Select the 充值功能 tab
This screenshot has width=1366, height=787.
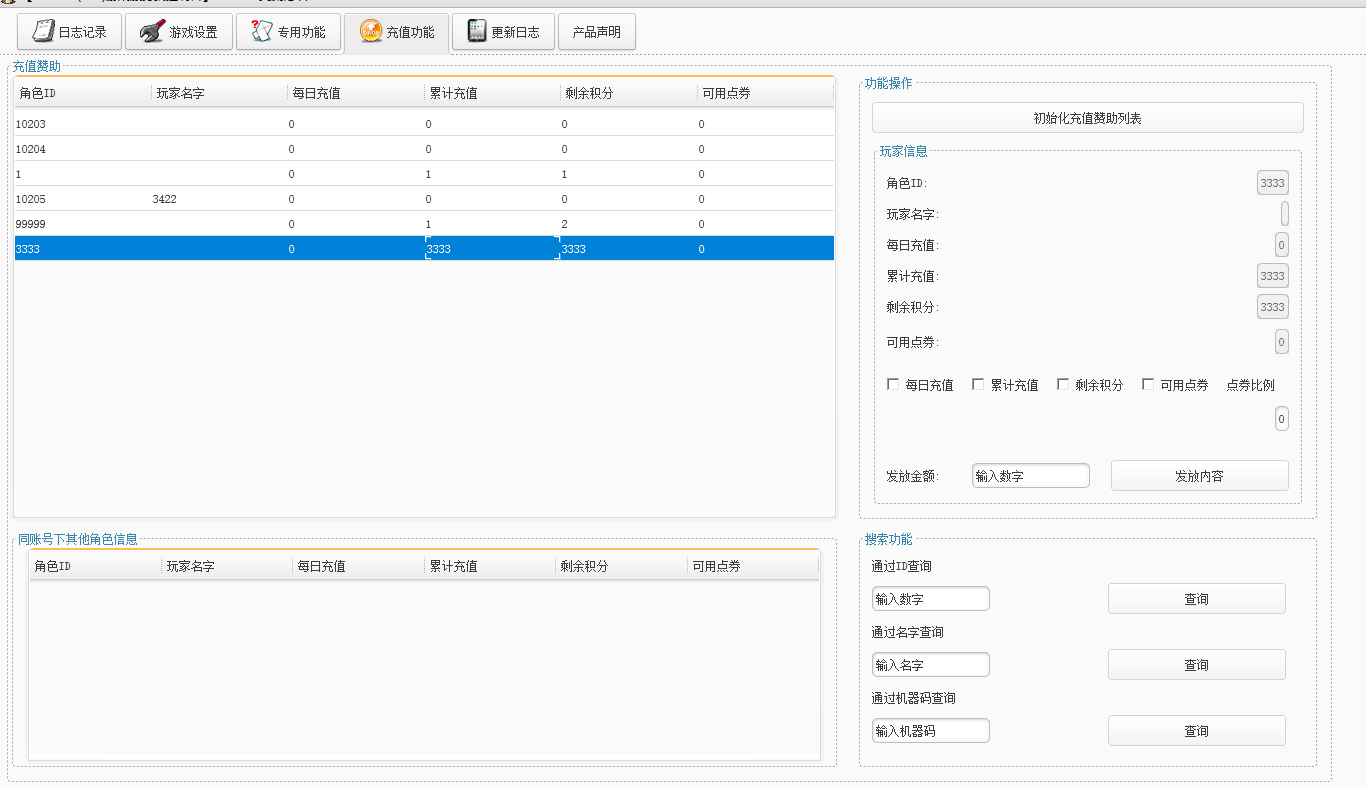(x=396, y=32)
